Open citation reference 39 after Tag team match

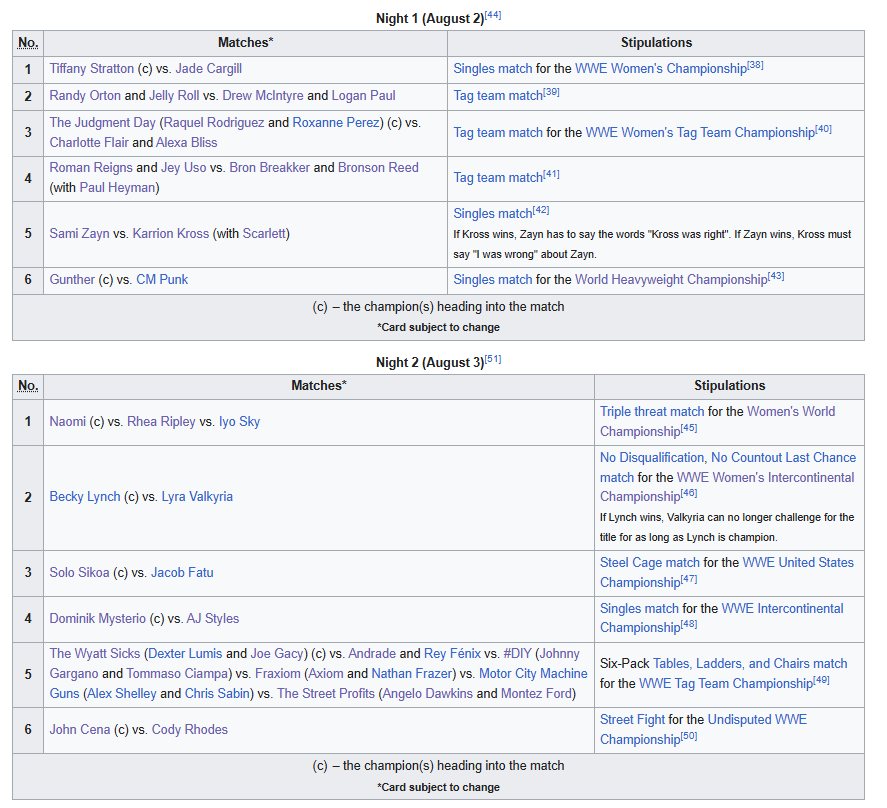point(552,92)
